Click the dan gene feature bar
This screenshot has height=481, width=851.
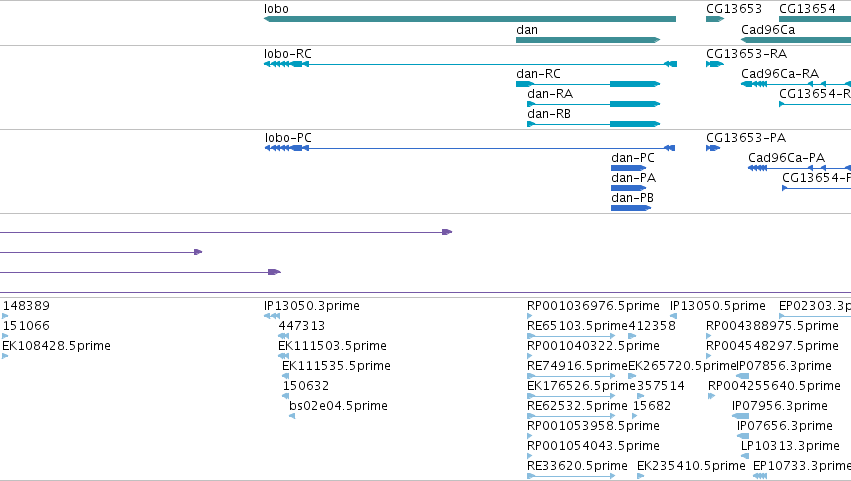click(588, 40)
